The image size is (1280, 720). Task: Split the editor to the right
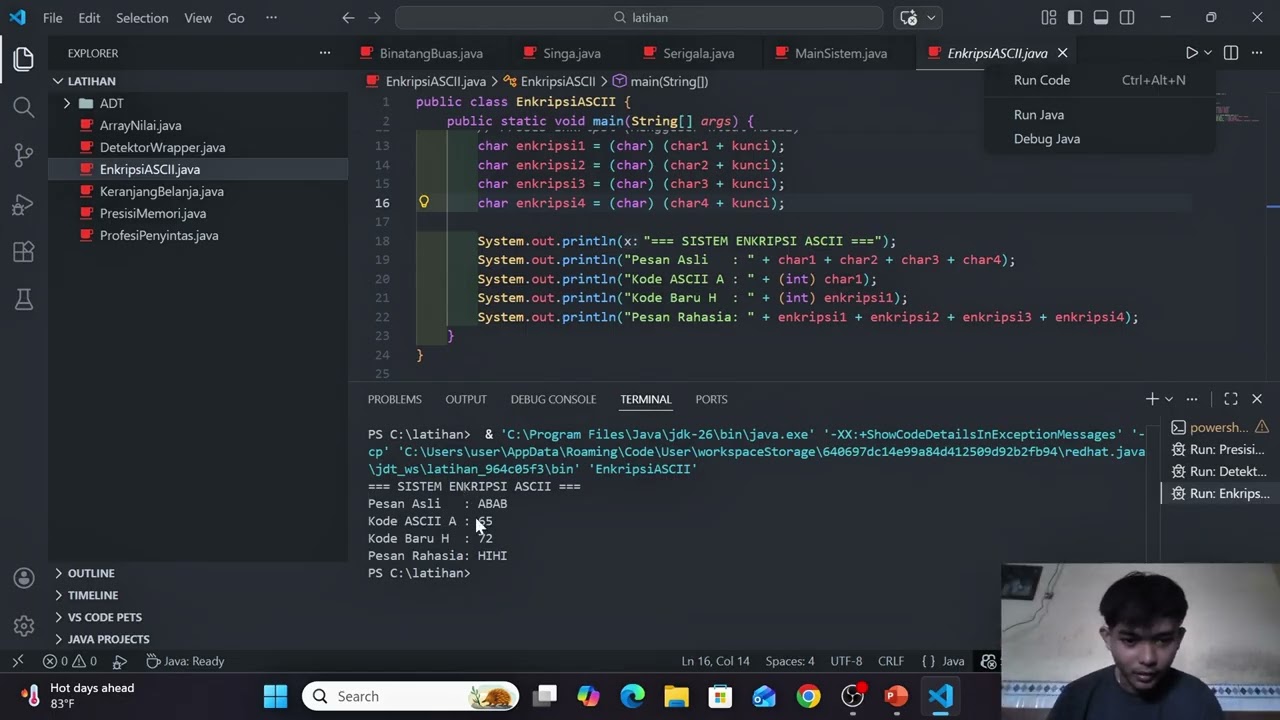1231,53
